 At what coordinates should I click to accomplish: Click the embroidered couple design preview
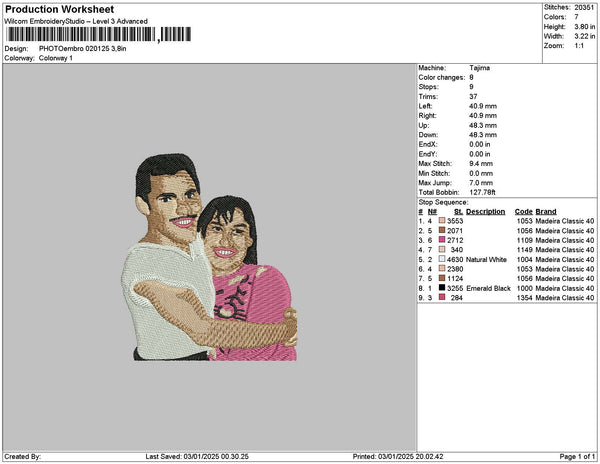click(x=209, y=257)
